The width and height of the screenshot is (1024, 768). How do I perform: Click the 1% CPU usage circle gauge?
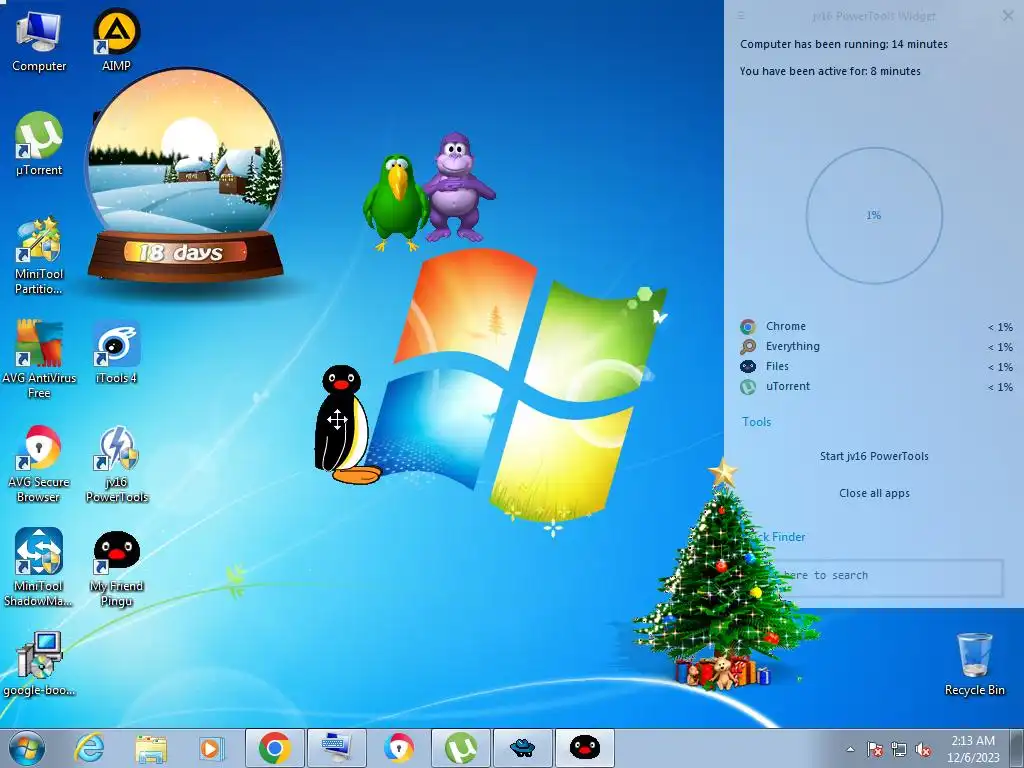874,216
